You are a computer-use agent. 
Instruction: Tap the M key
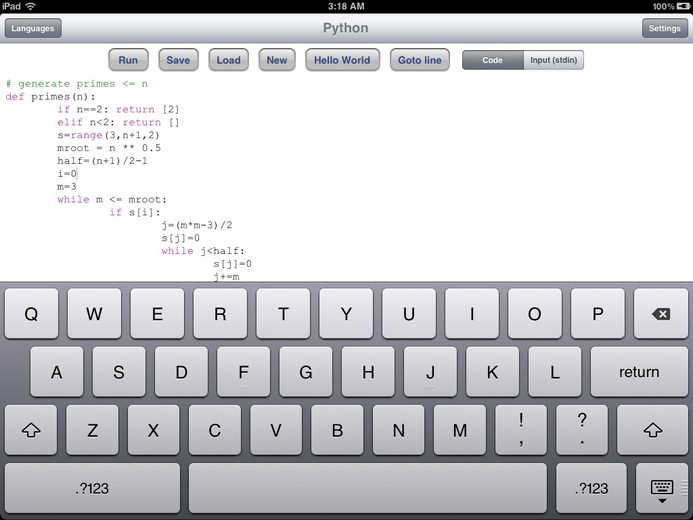[460, 430]
